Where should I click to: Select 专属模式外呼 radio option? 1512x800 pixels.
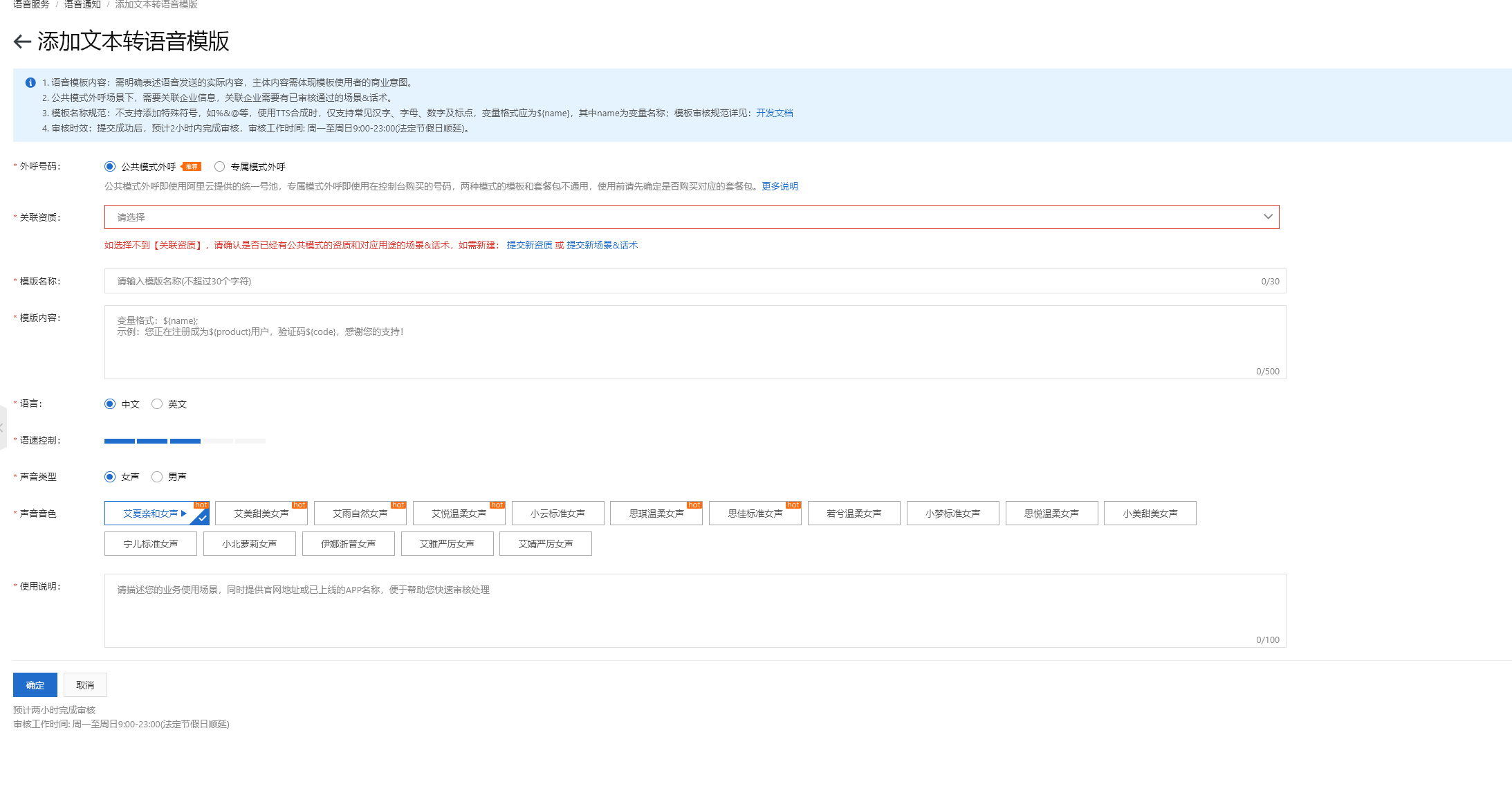pos(220,167)
